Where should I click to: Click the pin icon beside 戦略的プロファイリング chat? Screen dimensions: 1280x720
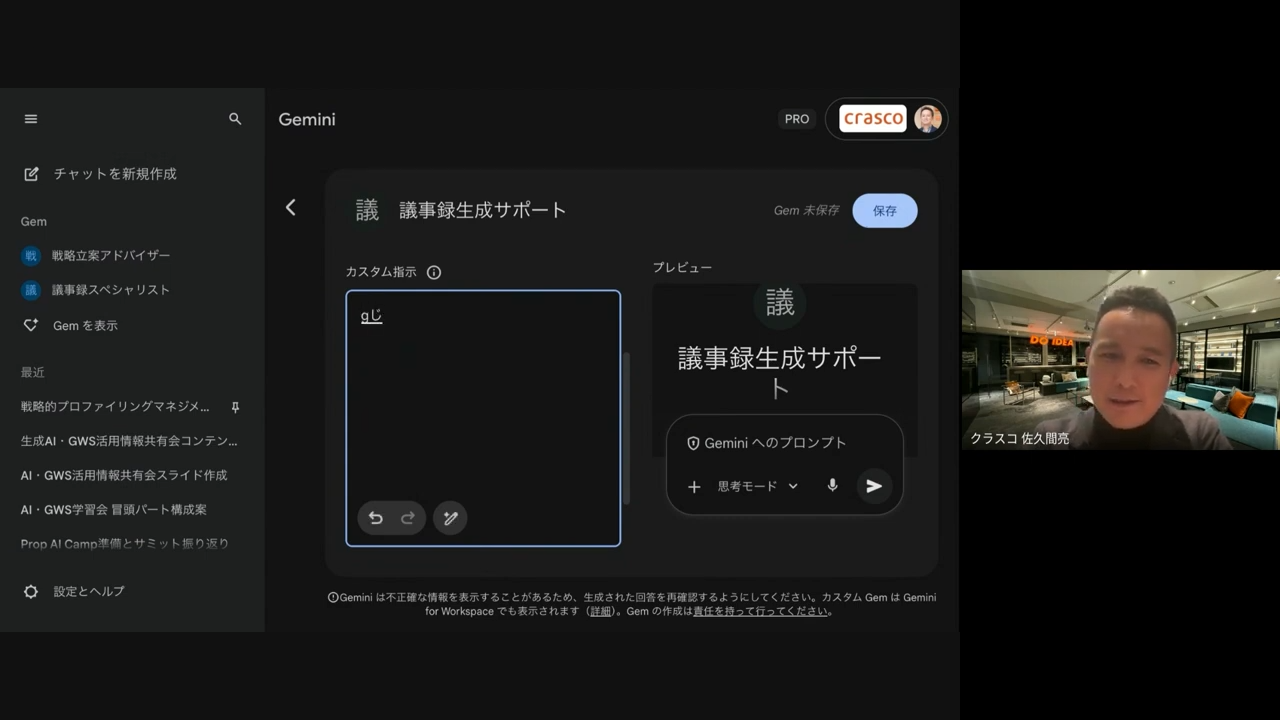(x=235, y=408)
